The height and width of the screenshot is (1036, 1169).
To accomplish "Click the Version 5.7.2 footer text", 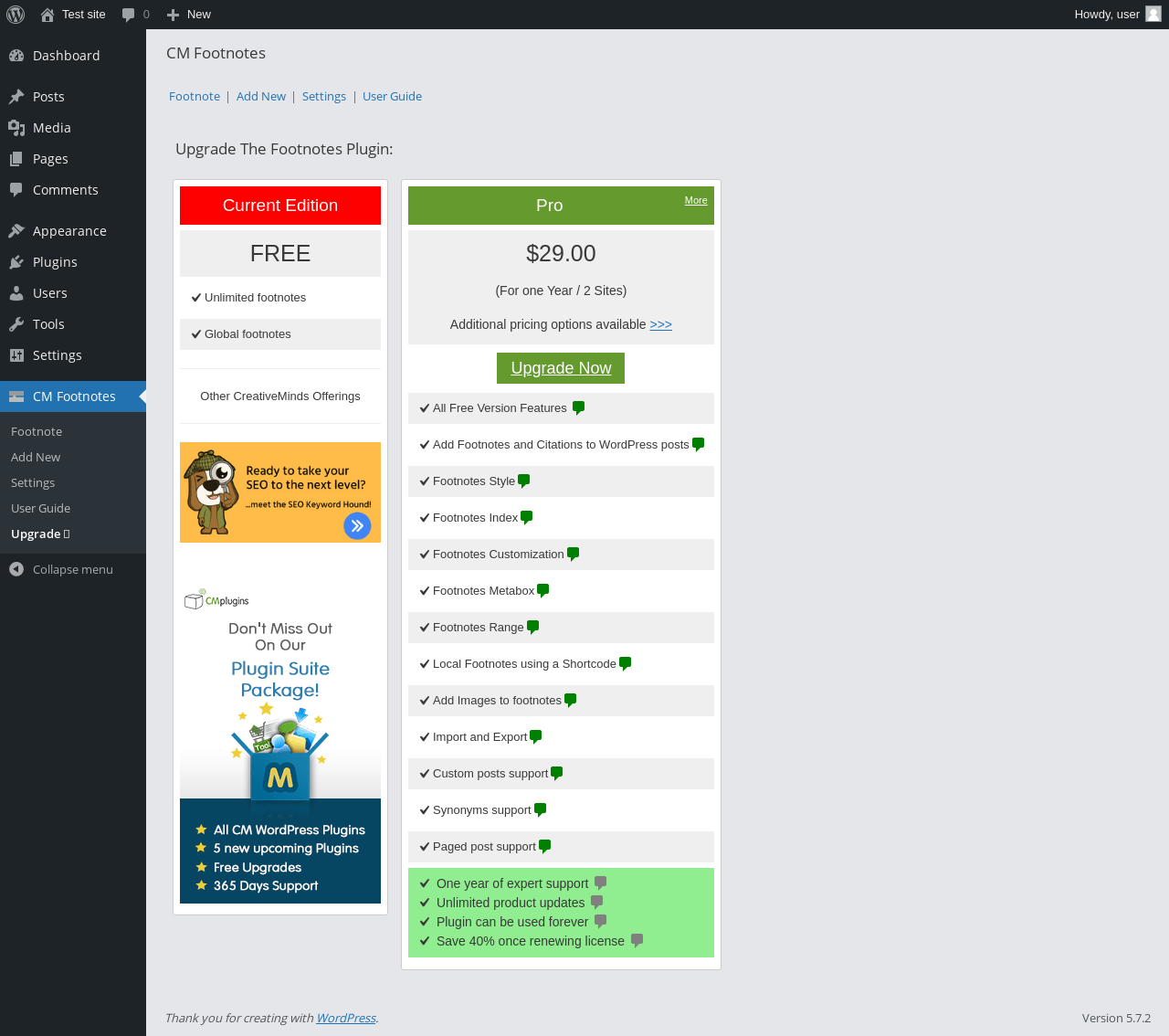I will point(1116,1018).
